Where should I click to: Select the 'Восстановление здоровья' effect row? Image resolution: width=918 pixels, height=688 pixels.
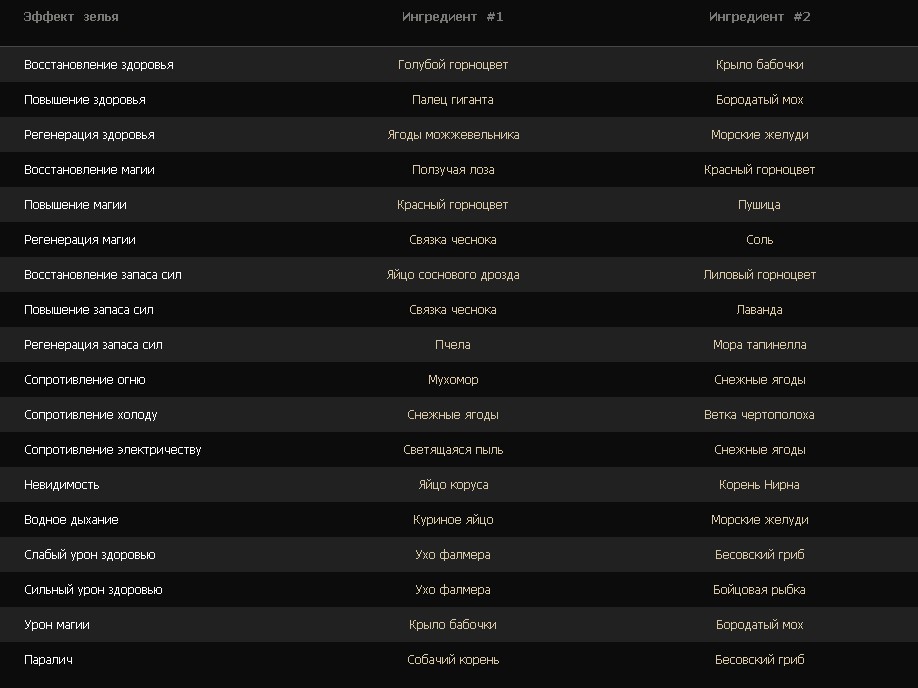(98, 65)
